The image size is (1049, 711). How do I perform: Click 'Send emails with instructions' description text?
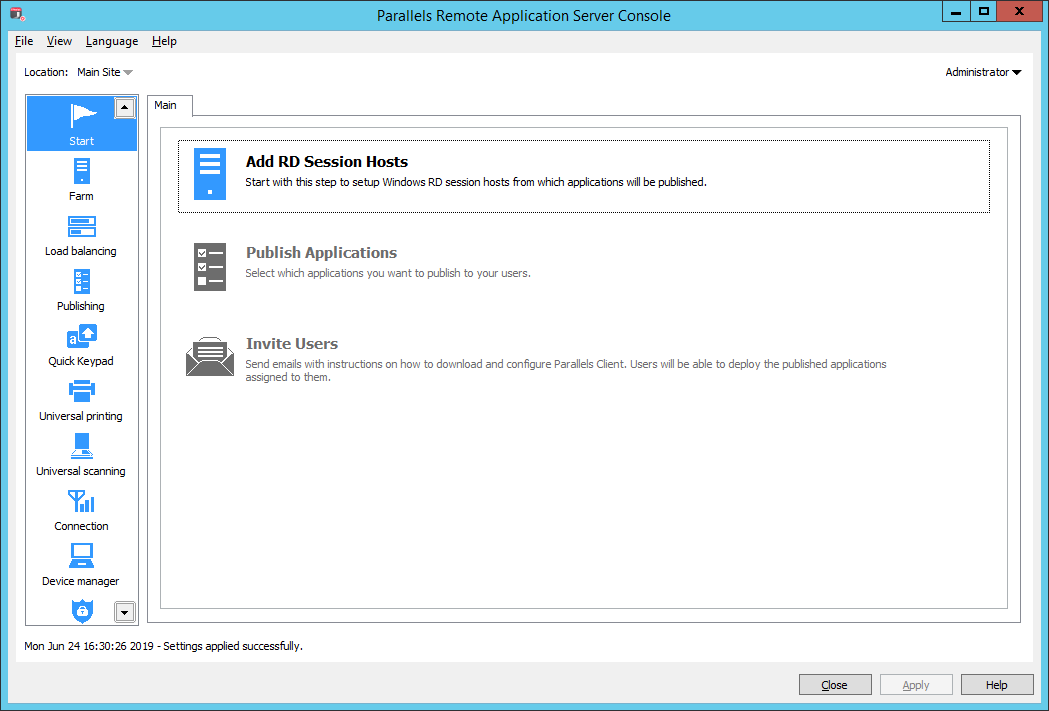click(565, 371)
